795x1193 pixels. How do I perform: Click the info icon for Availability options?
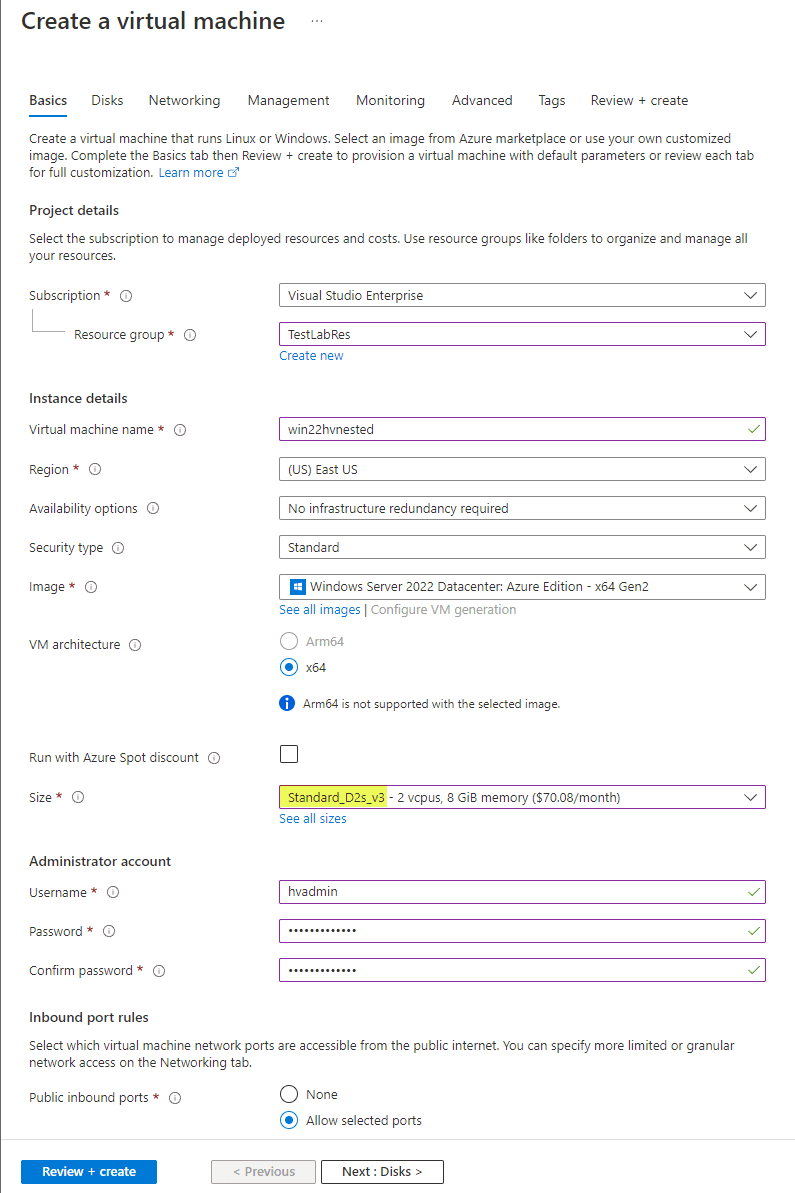coord(153,508)
